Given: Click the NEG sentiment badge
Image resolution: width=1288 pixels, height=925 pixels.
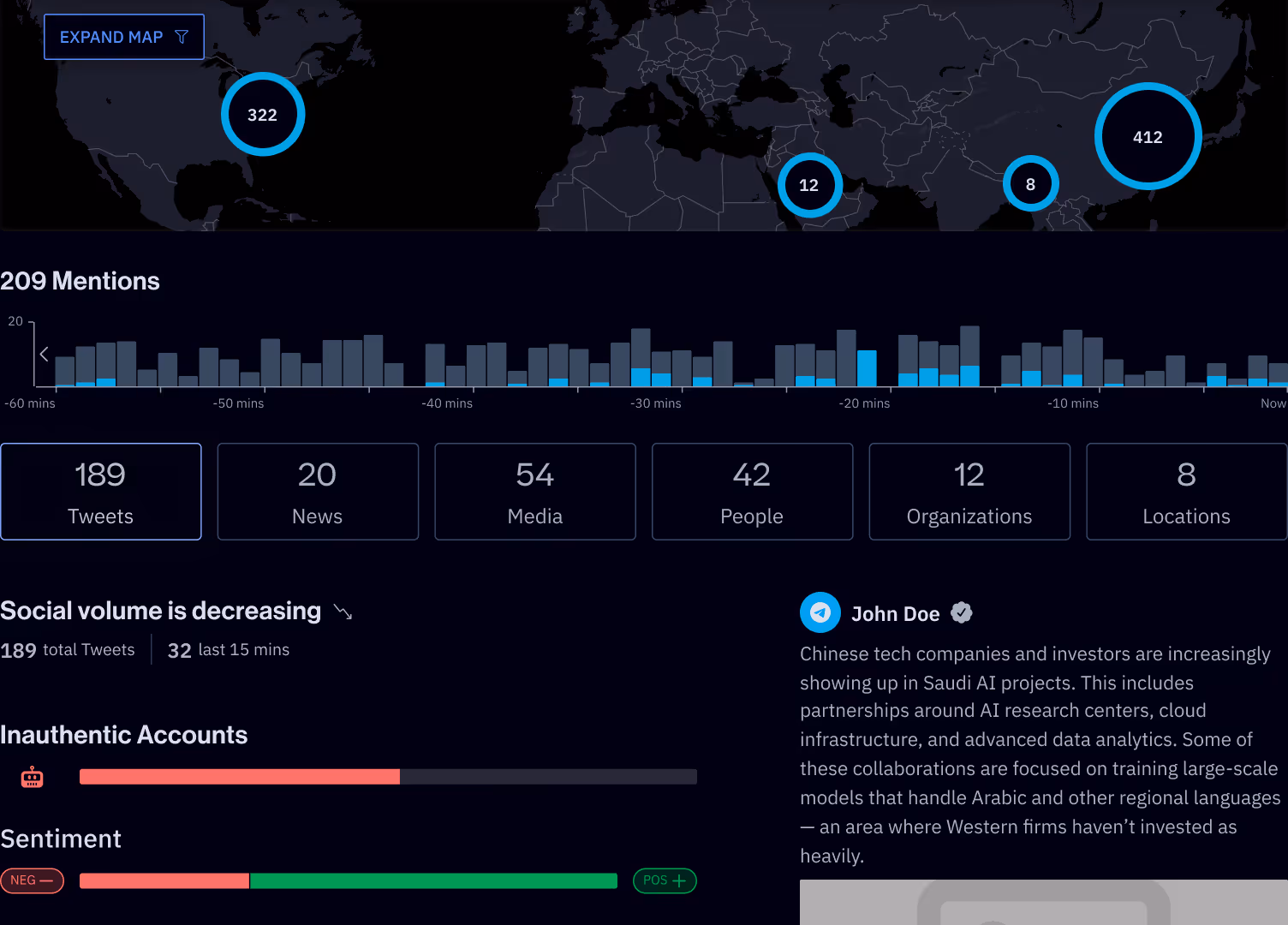Looking at the screenshot, I should [x=32, y=880].
